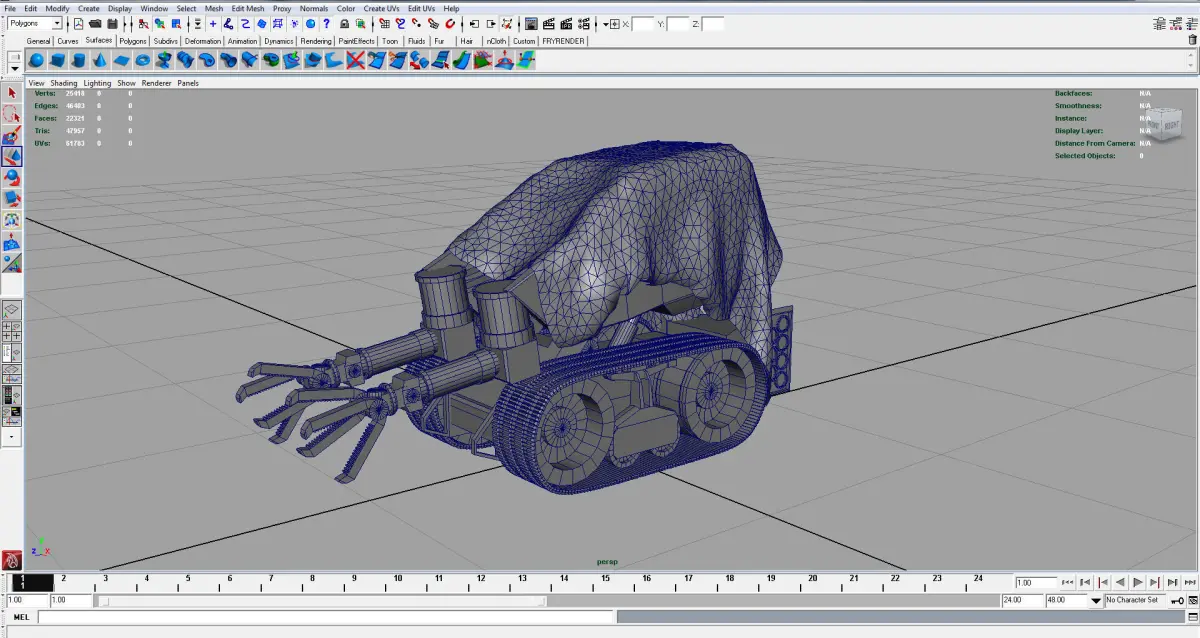
Task: Select the Lasso tool in toolbox
Action: pyautogui.click(x=12, y=114)
